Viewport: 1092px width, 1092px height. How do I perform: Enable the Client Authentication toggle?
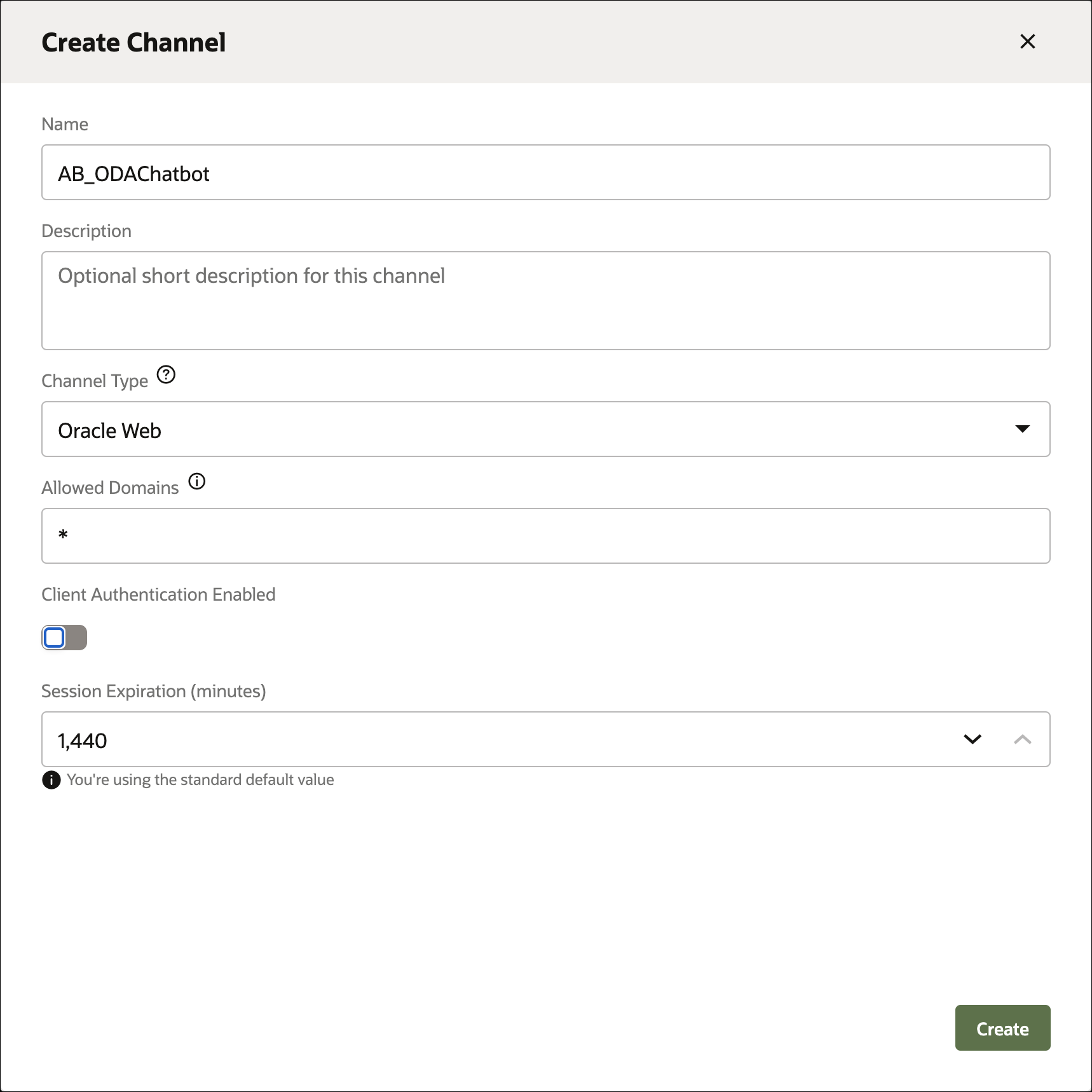click(x=64, y=637)
